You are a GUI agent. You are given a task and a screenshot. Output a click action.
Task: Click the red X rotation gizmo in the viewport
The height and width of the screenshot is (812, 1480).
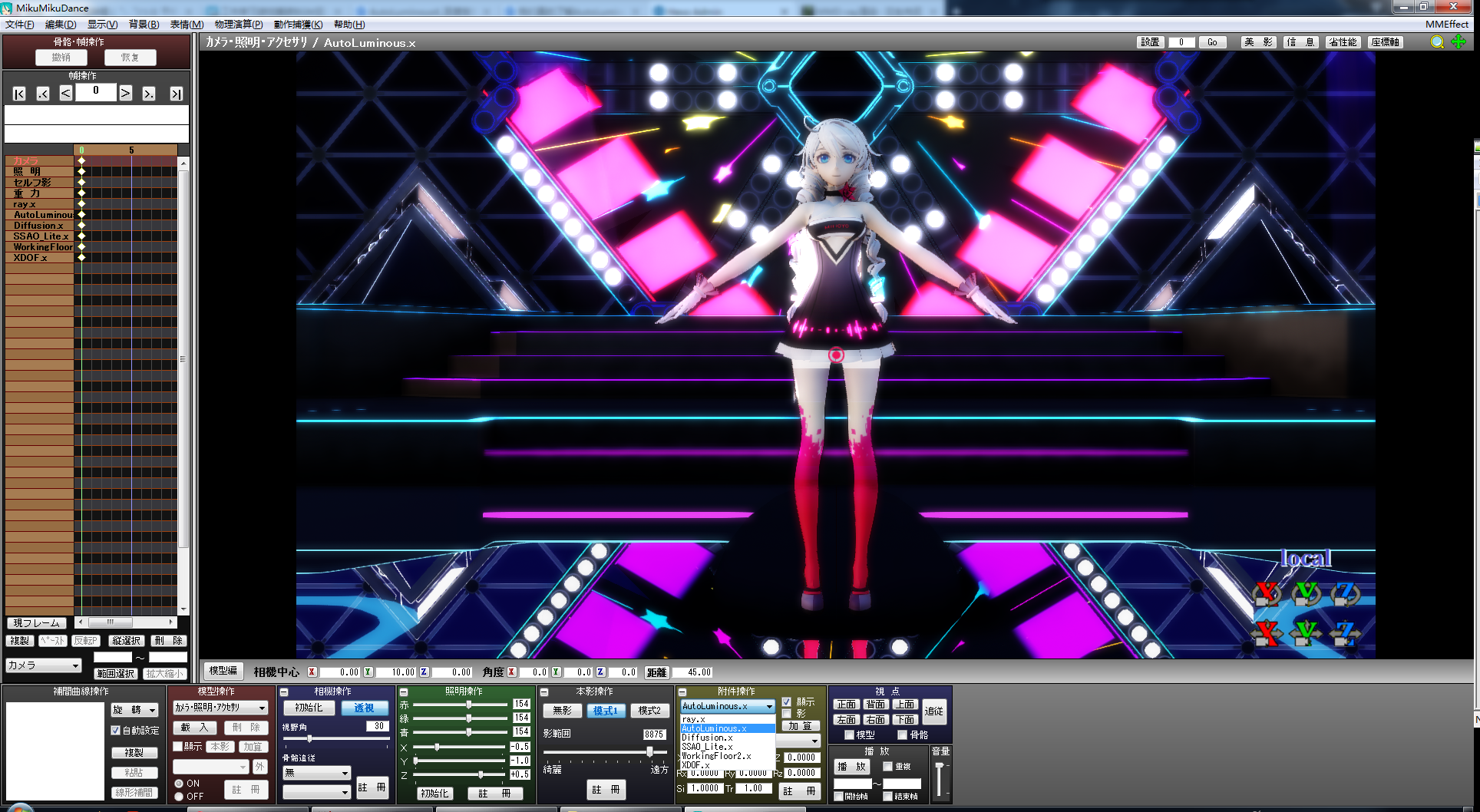coord(1268,592)
